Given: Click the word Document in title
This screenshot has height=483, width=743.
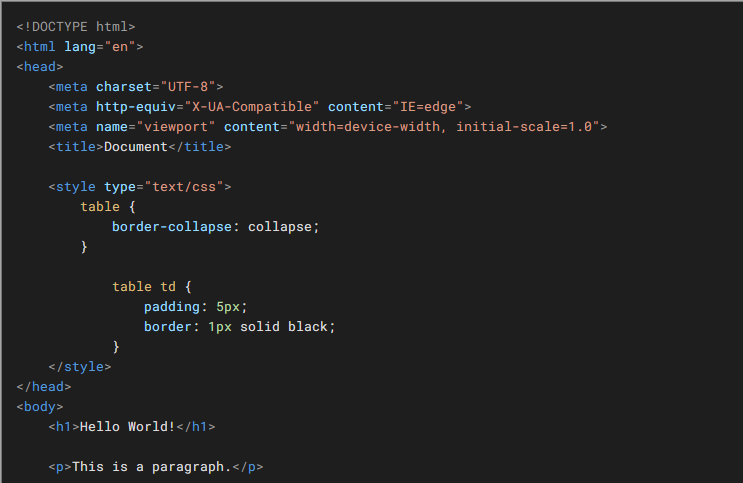Looking at the screenshot, I should [x=136, y=146].
